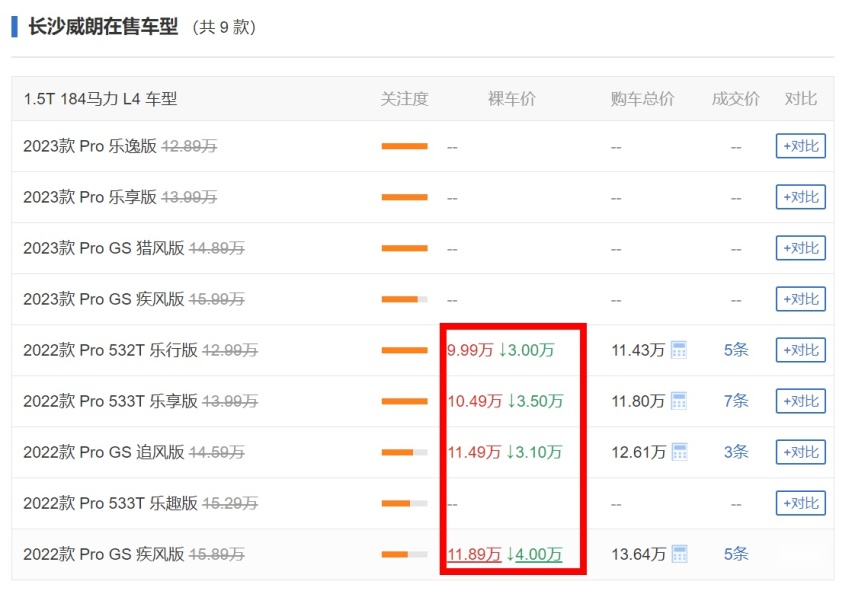
Task: Click the 11.89万 bare car price
Action: coord(474,554)
